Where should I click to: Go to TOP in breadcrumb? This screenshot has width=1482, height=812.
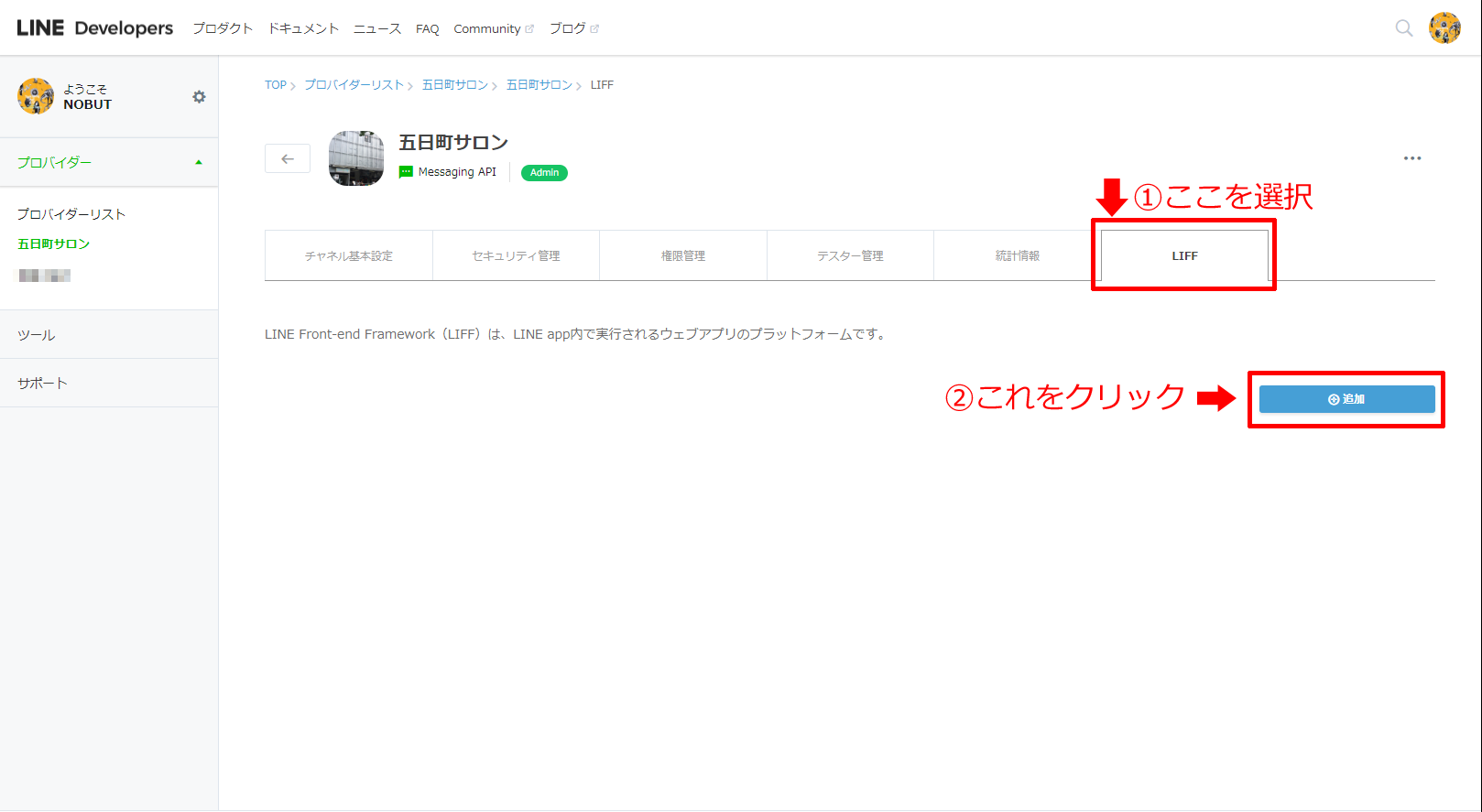tap(276, 84)
